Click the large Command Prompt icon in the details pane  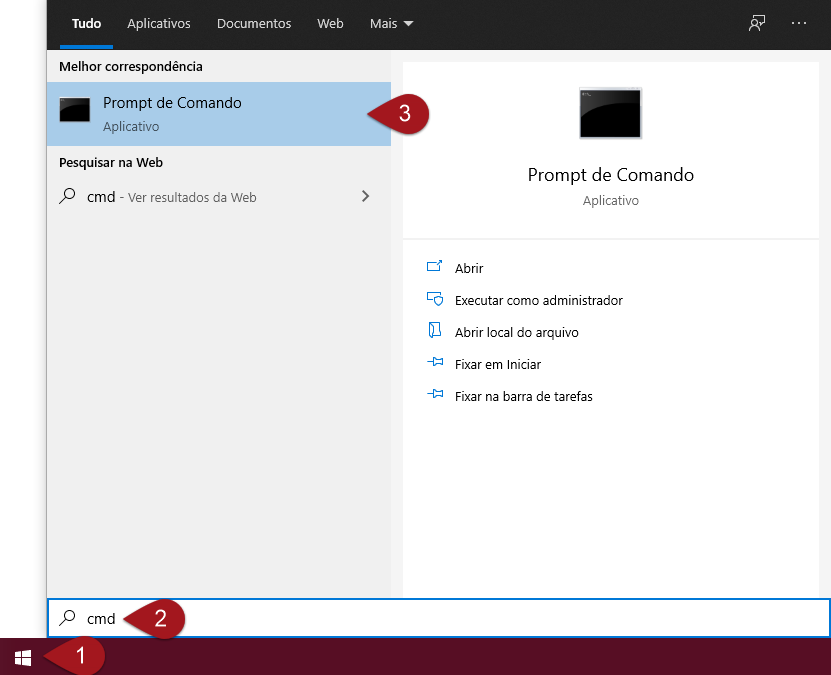(x=610, y=113)
